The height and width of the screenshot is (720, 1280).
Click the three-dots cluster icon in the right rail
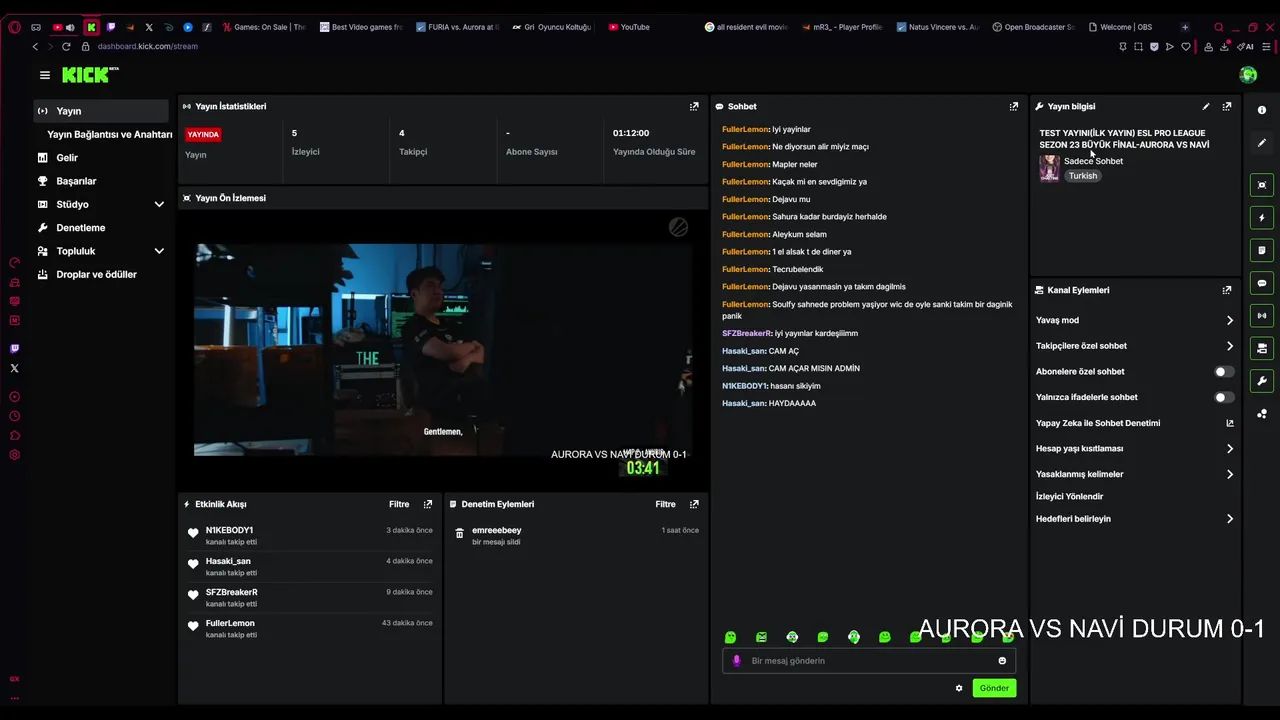[1262, 414]
